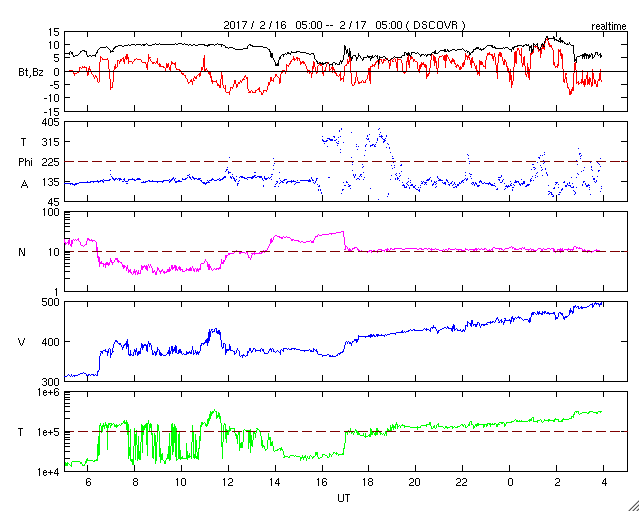
Task: Click the '1e+6' temperature tick label
Action: 49,392
